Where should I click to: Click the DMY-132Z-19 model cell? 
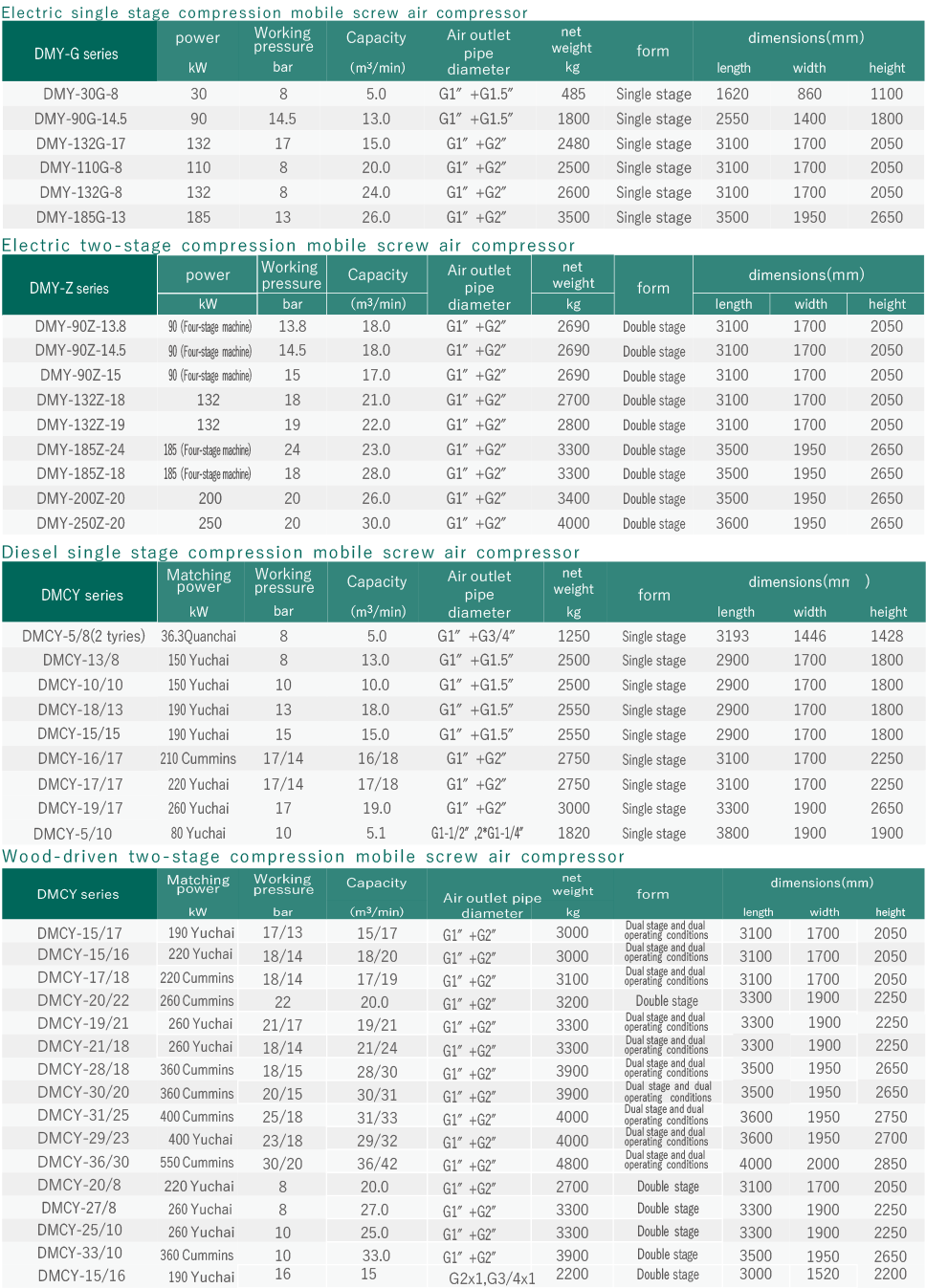pyautogui.click(x=80, y=425)
